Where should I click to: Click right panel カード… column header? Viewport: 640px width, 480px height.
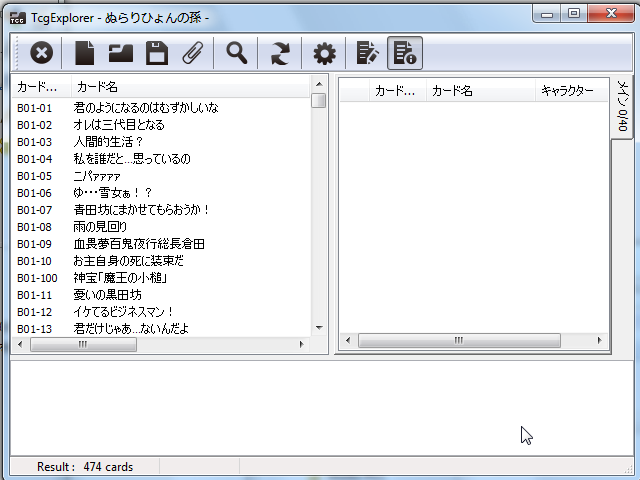tap(398, 91)
